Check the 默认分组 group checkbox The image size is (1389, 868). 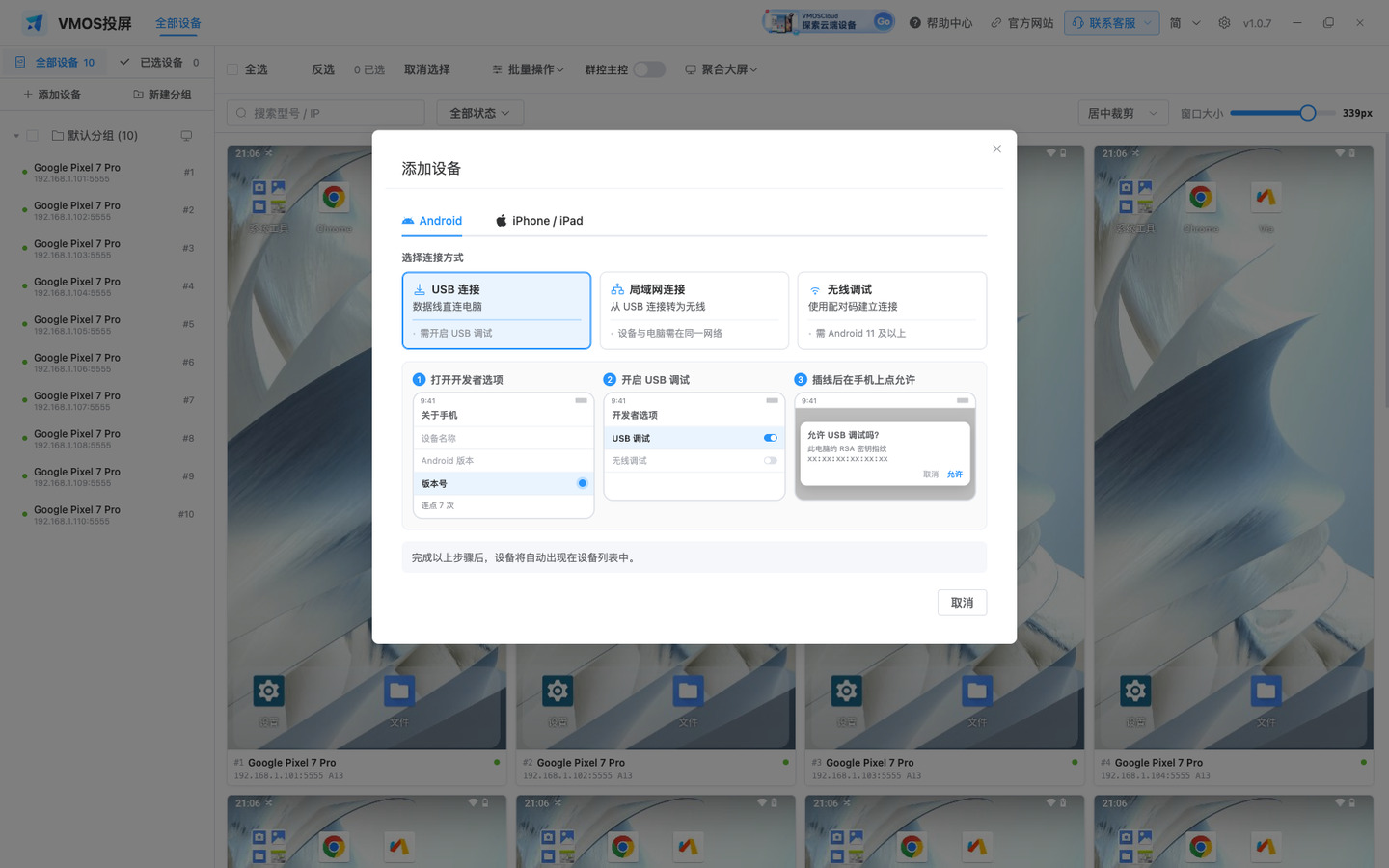[x=32, y=136]
